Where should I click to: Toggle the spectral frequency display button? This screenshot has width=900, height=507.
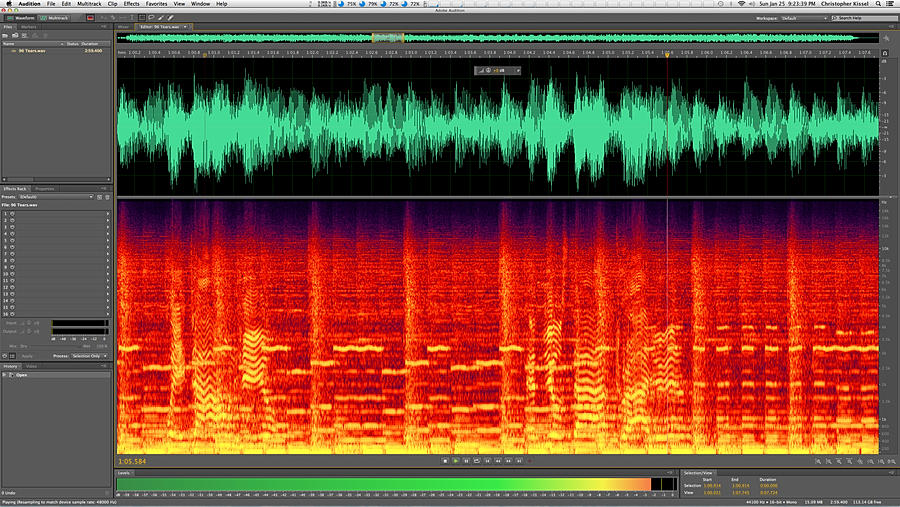(x=90, y=18)
